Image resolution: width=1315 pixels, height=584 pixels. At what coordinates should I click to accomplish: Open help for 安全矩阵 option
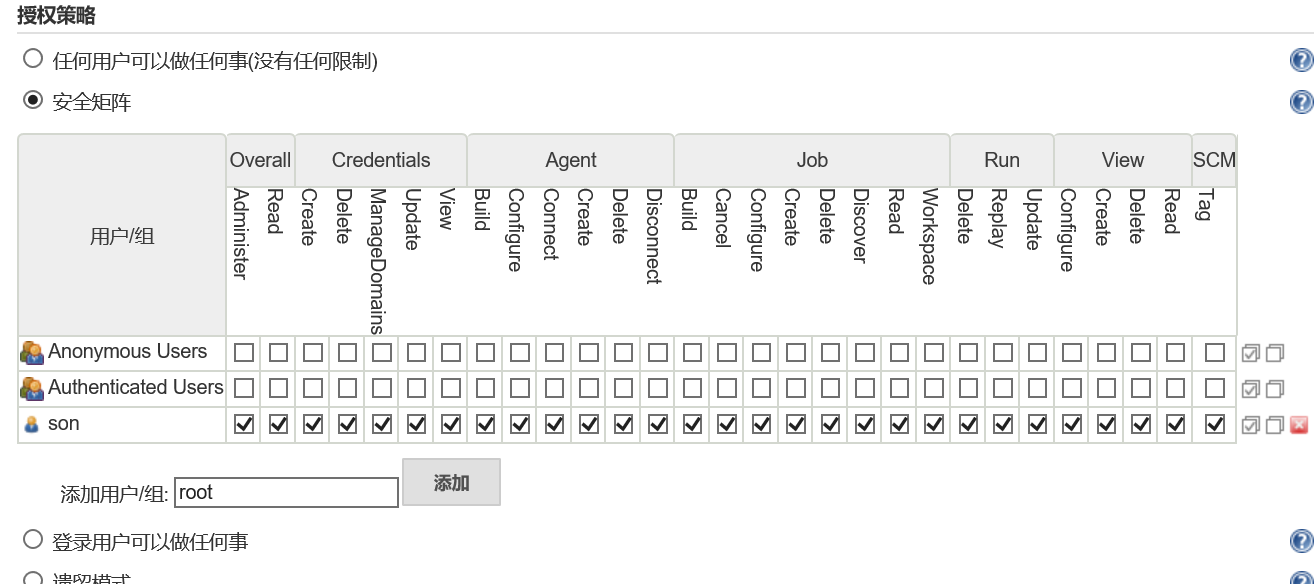(x=1301, y=102)
